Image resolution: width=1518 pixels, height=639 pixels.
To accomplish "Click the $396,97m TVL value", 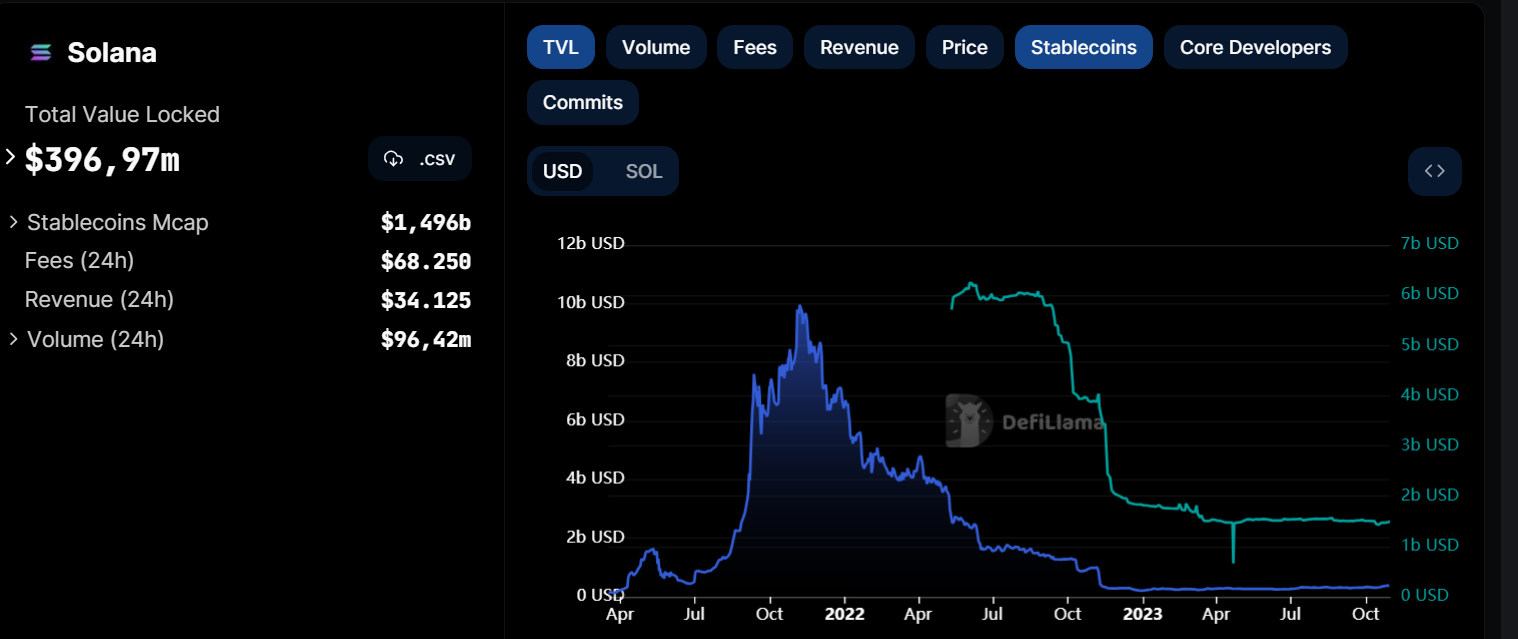I will (102, 159).
